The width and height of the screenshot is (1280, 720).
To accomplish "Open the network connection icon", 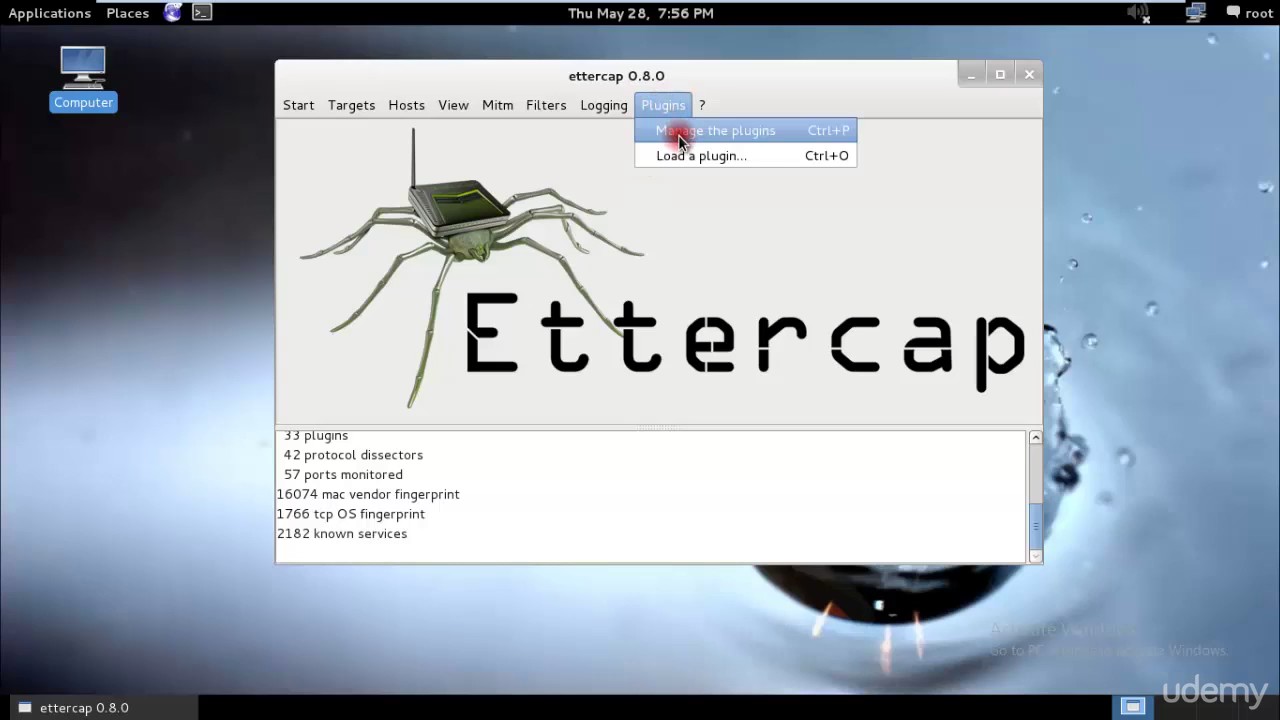I will point(1196,13).
